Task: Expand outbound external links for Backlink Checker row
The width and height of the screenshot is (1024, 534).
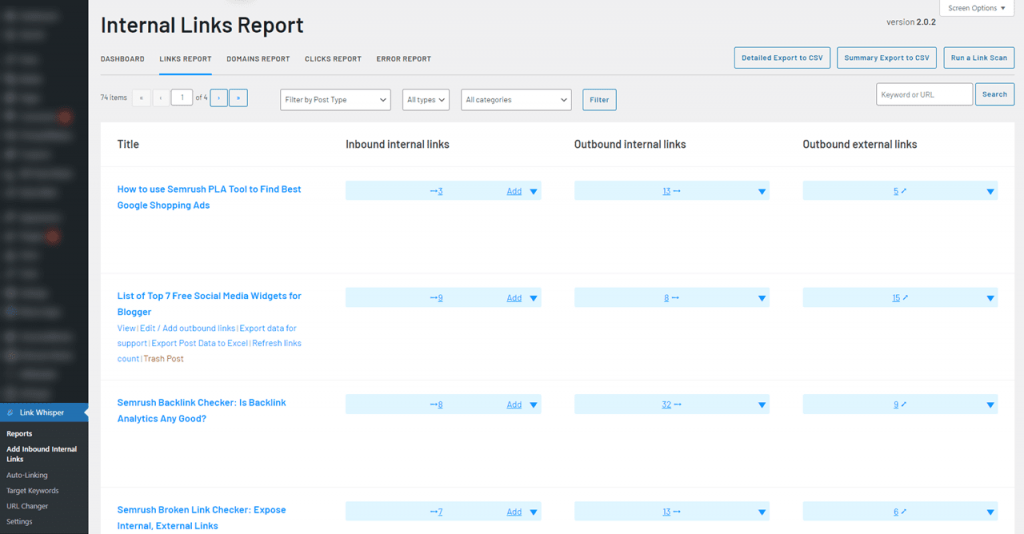Action: point(990,405)
